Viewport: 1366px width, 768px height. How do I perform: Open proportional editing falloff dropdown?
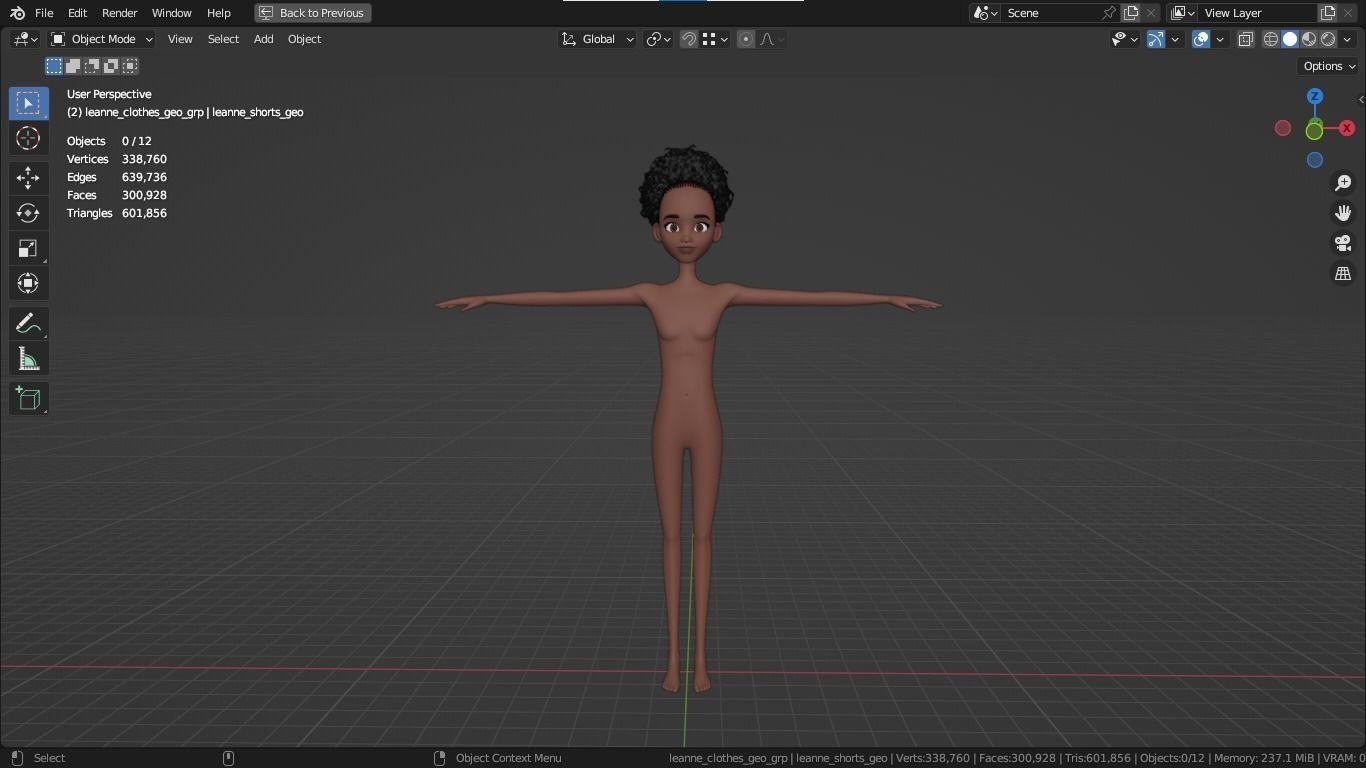pyautogui.click(x=771, y=39)
